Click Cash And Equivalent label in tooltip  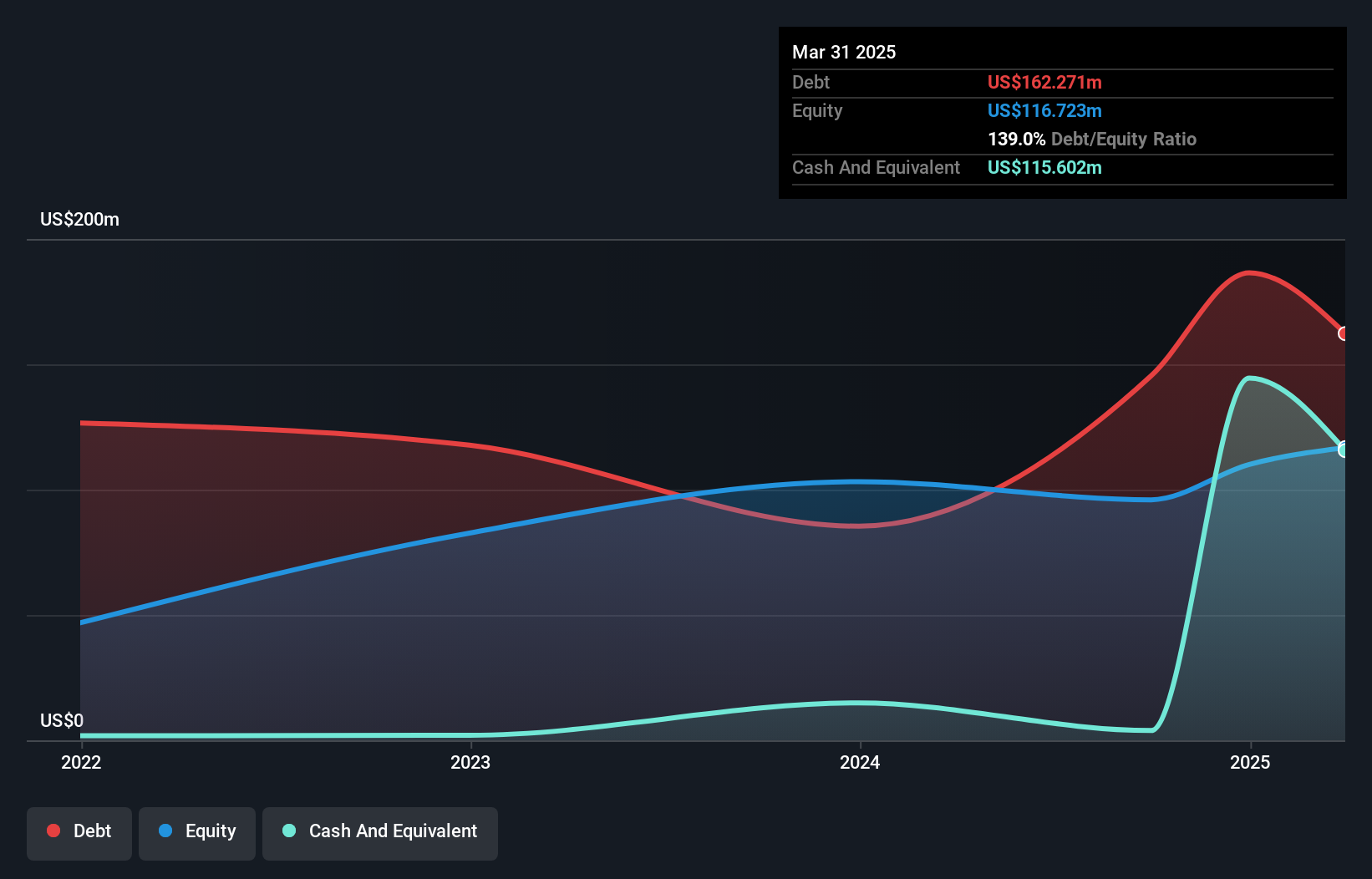[x=876, y=167]
